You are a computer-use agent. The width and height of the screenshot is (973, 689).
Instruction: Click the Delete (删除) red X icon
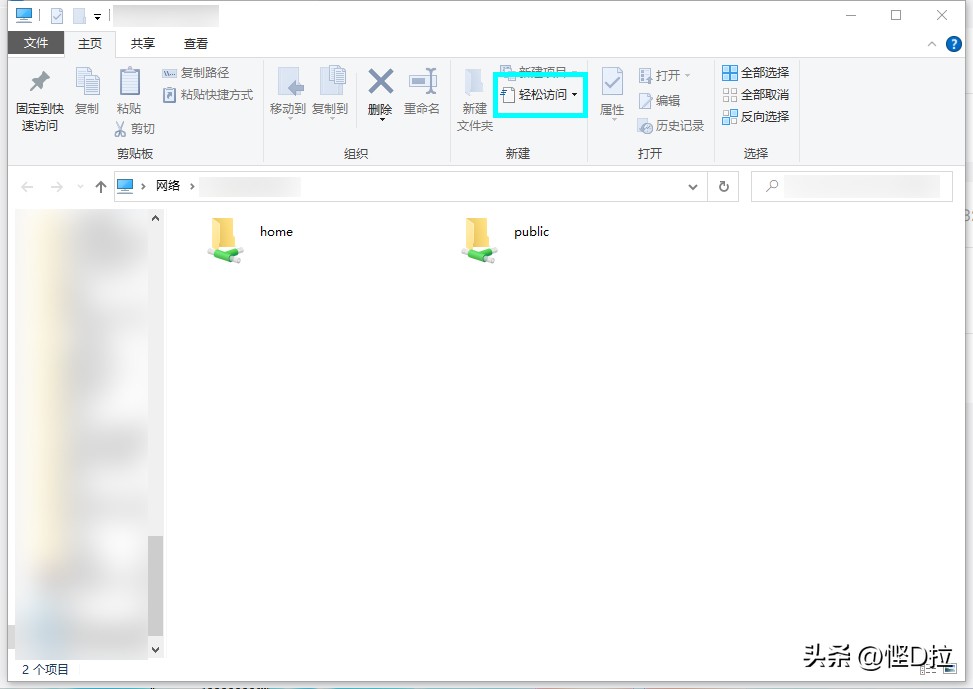(x=380, y=82)
